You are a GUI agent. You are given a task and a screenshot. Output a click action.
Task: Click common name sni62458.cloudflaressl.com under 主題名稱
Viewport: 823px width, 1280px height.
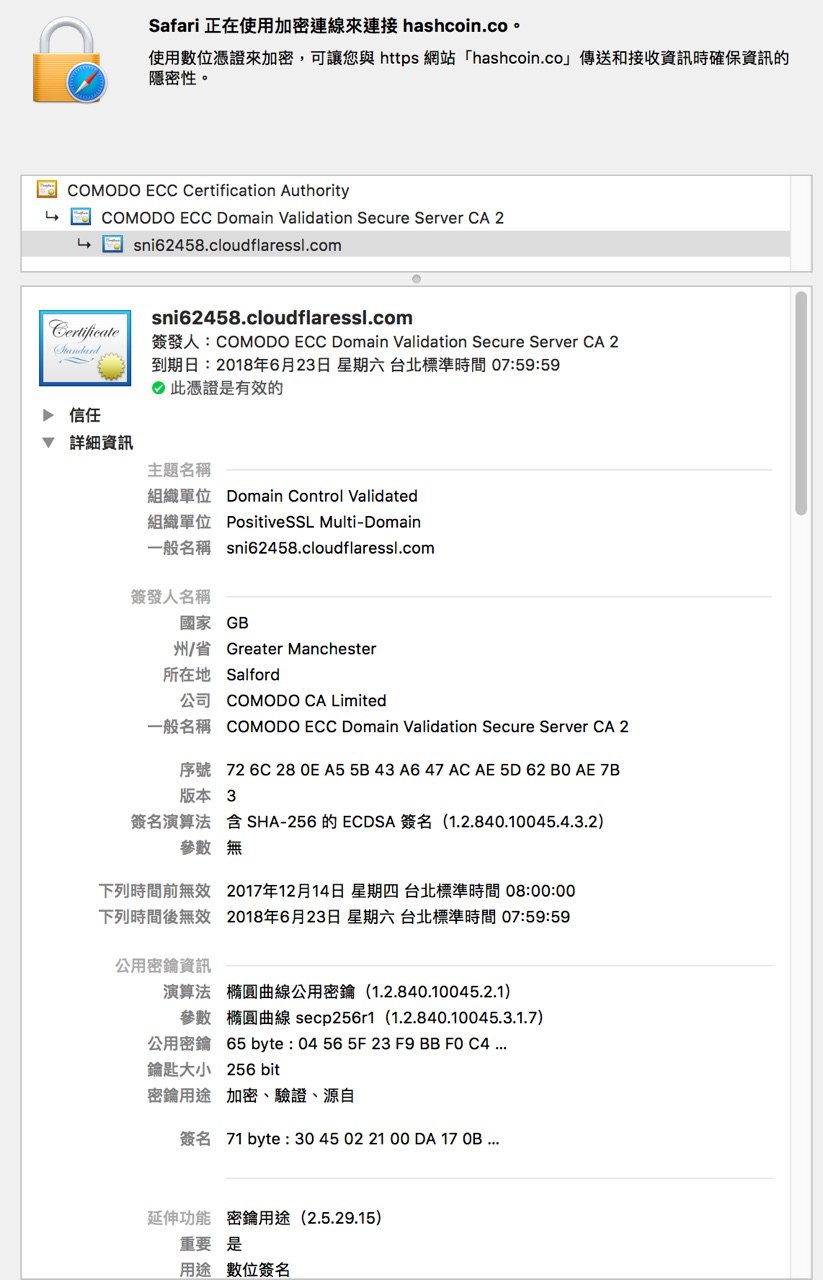331,548
